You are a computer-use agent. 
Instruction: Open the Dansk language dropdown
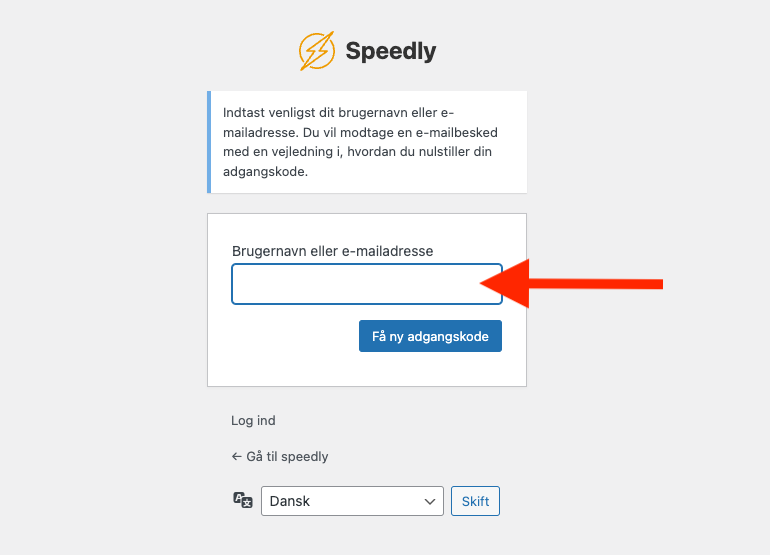352,501
